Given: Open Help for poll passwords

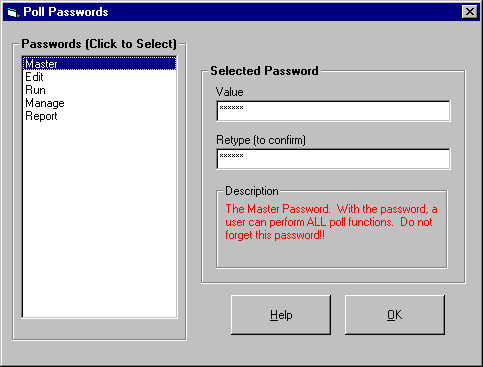Looking at the screenshot, I should click(x=281, y=315).
